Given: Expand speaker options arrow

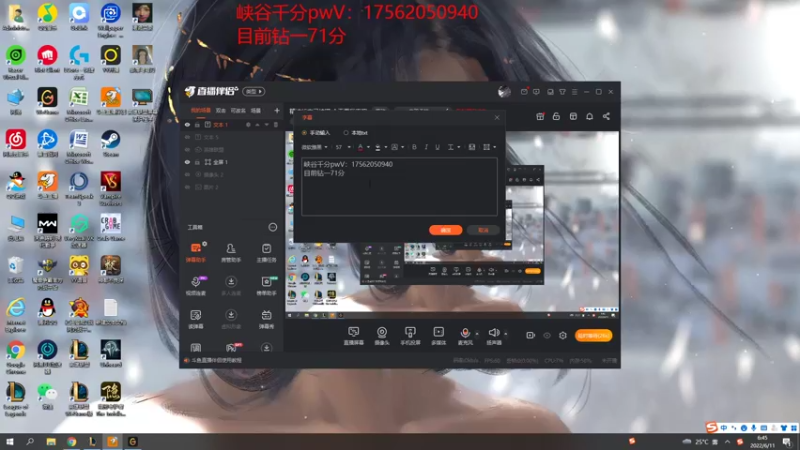Looking at the screenshot, I should [506, 334].
